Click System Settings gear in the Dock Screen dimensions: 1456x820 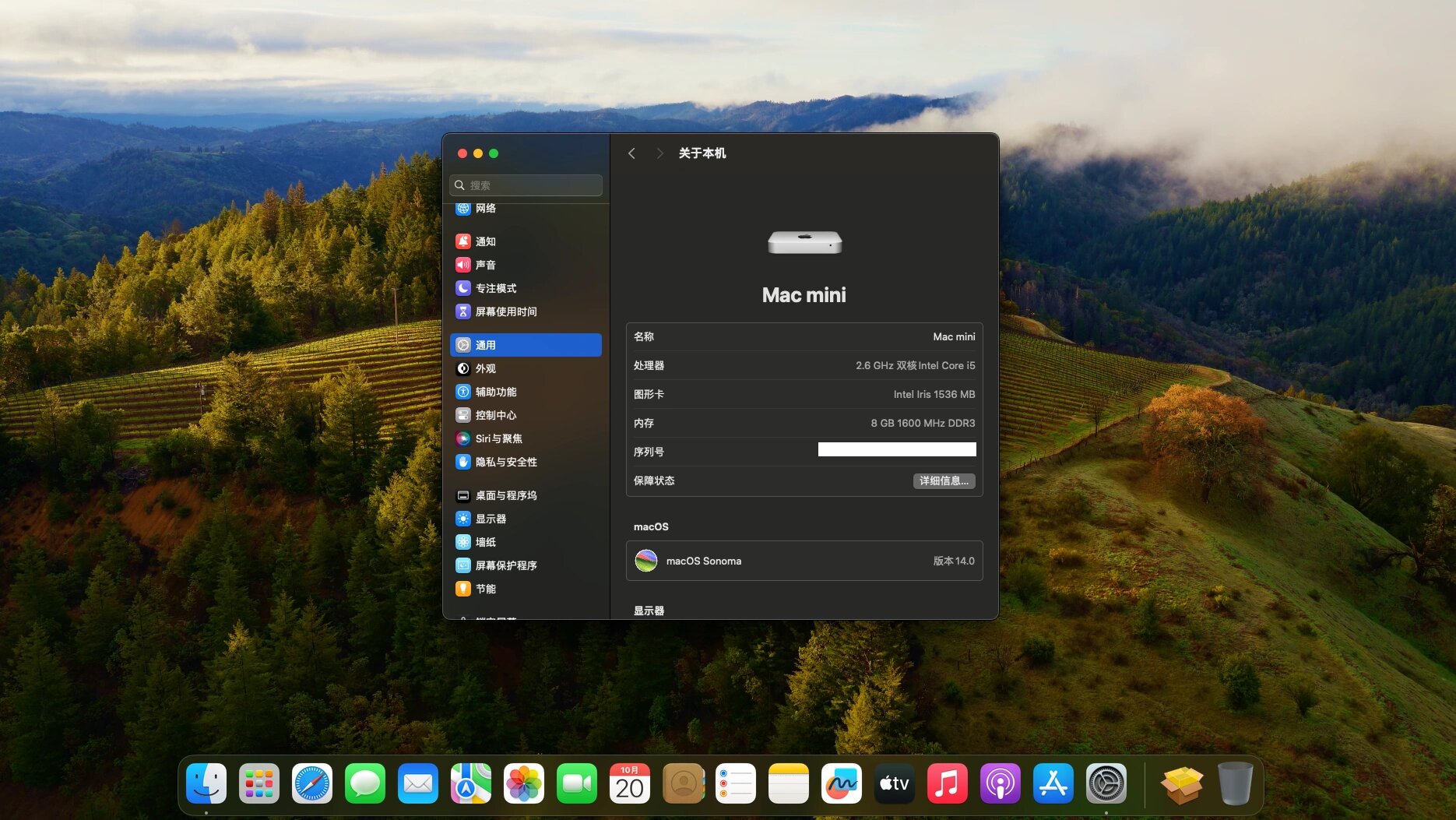click(1106, 783)
